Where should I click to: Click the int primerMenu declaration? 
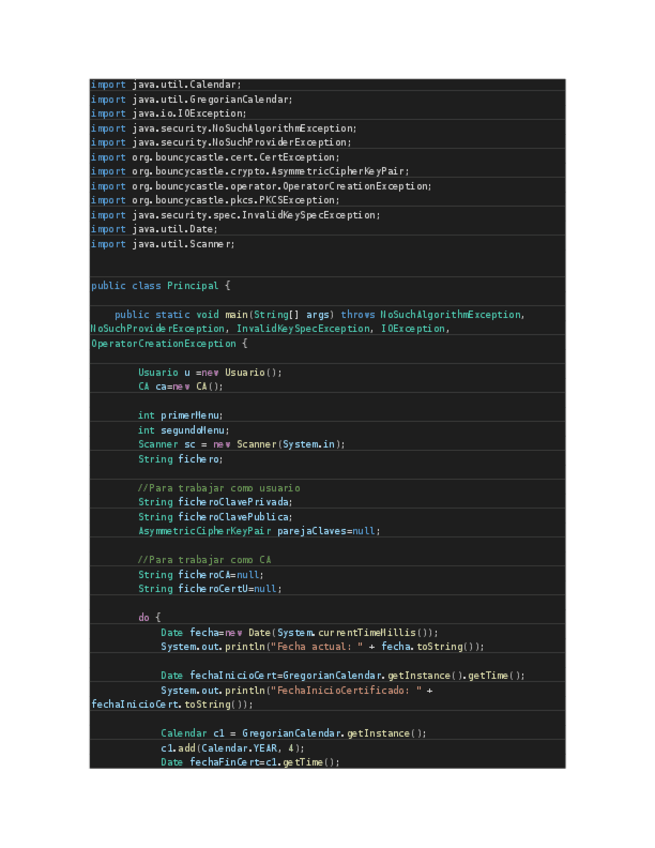(x=180, y=415)
